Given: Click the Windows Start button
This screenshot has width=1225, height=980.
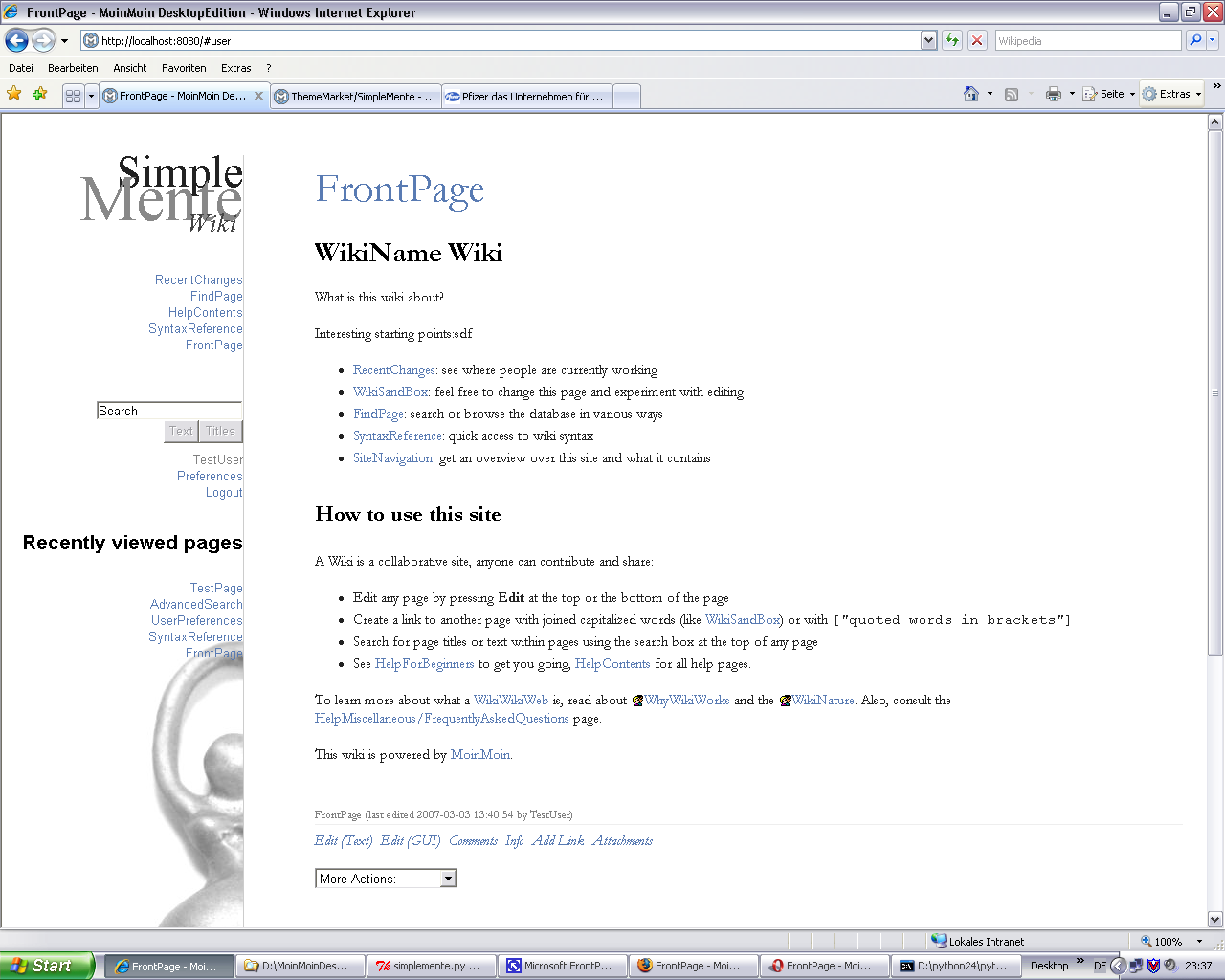Looking at the screenshot, I should pyautogui.click(x=46, y=966).
